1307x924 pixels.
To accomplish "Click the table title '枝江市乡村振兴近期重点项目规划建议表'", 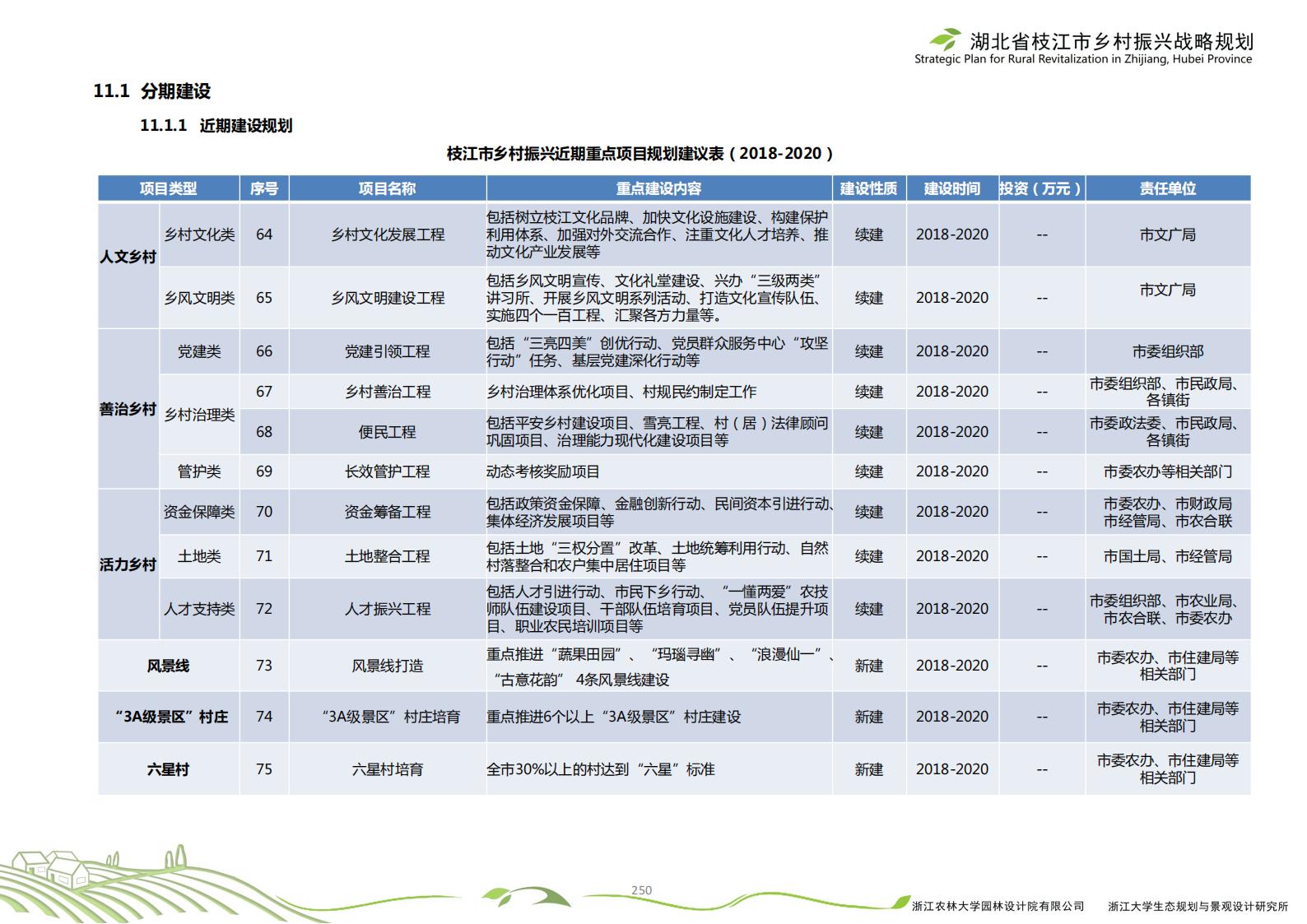I will [585, 154].
